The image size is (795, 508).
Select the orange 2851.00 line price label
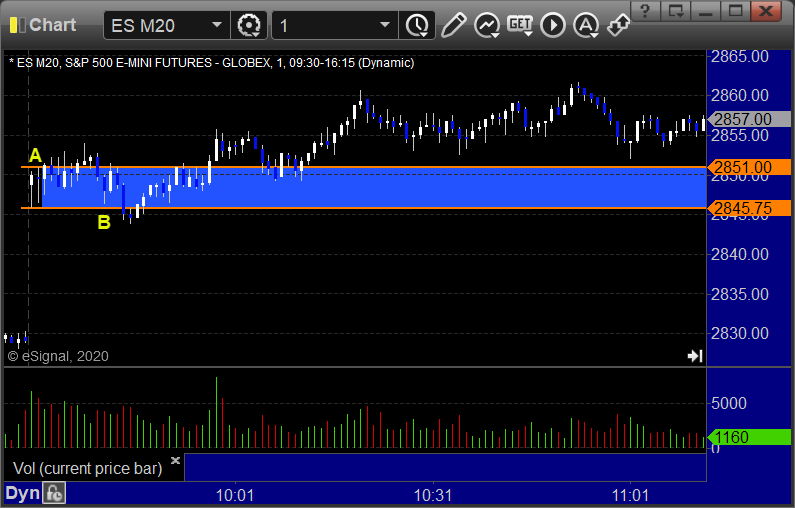(749, 167)
